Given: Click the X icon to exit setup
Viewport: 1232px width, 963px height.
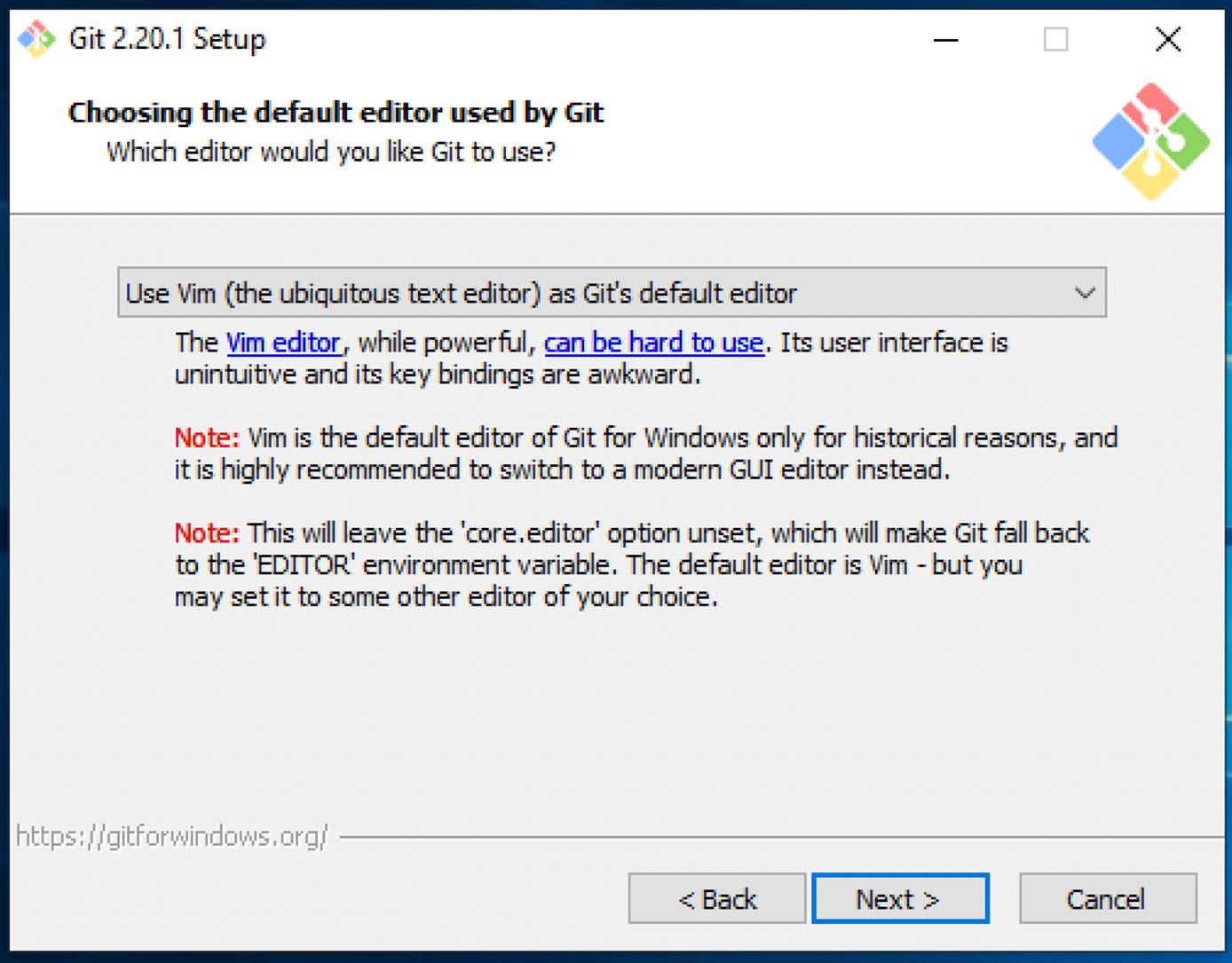Looking at the screenshot, I should coord(1167,40).
